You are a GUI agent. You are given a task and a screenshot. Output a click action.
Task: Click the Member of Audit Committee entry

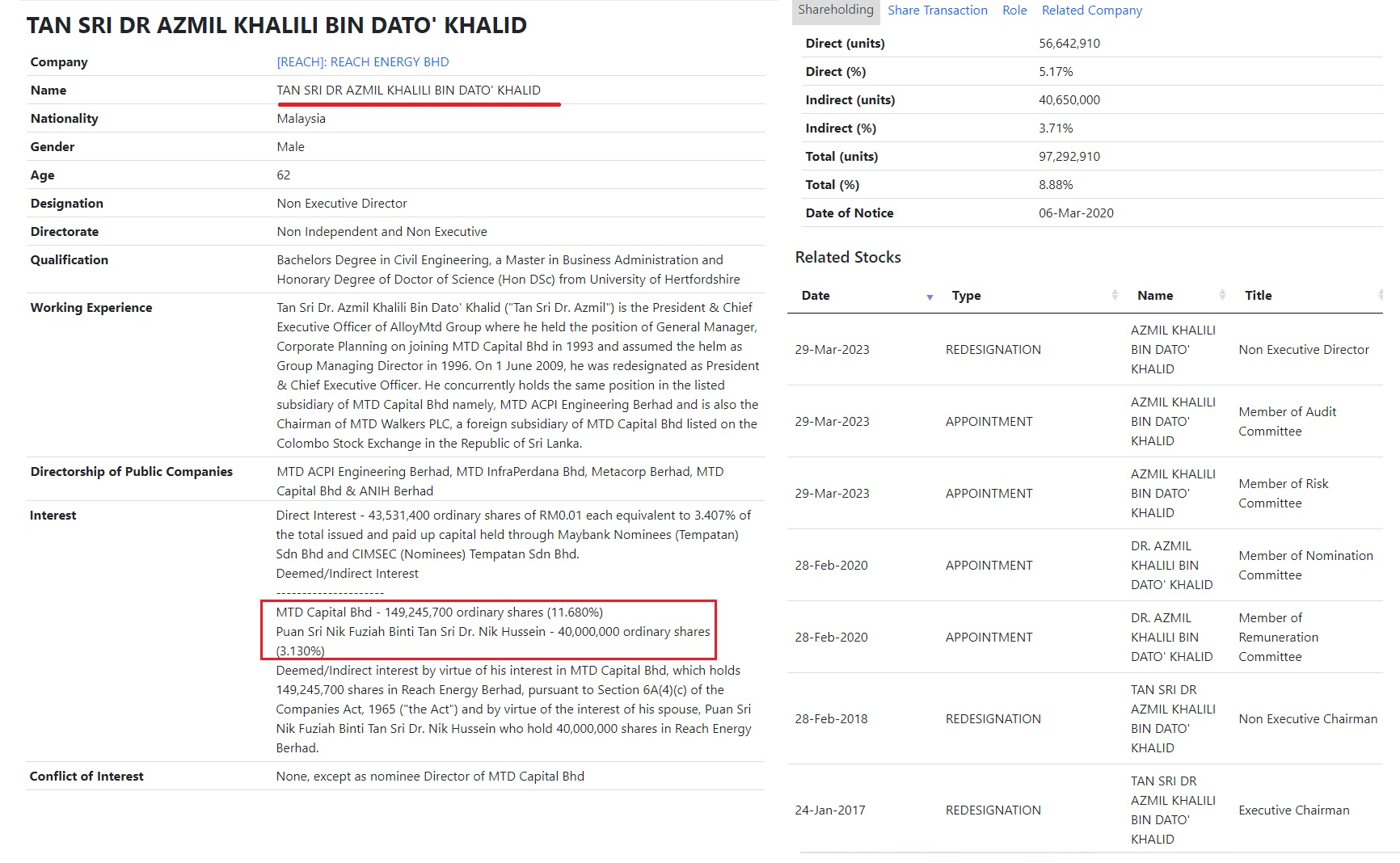[x=1286, y=421]
